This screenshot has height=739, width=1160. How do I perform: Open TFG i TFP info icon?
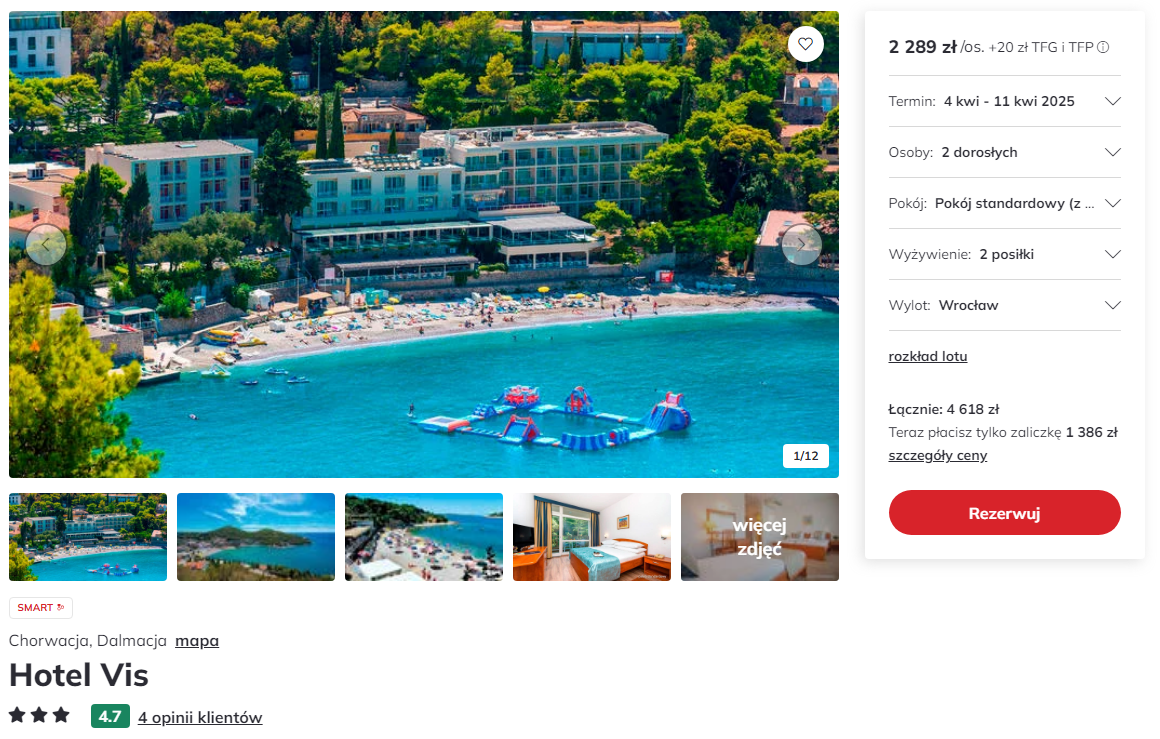click(1103, 47)
